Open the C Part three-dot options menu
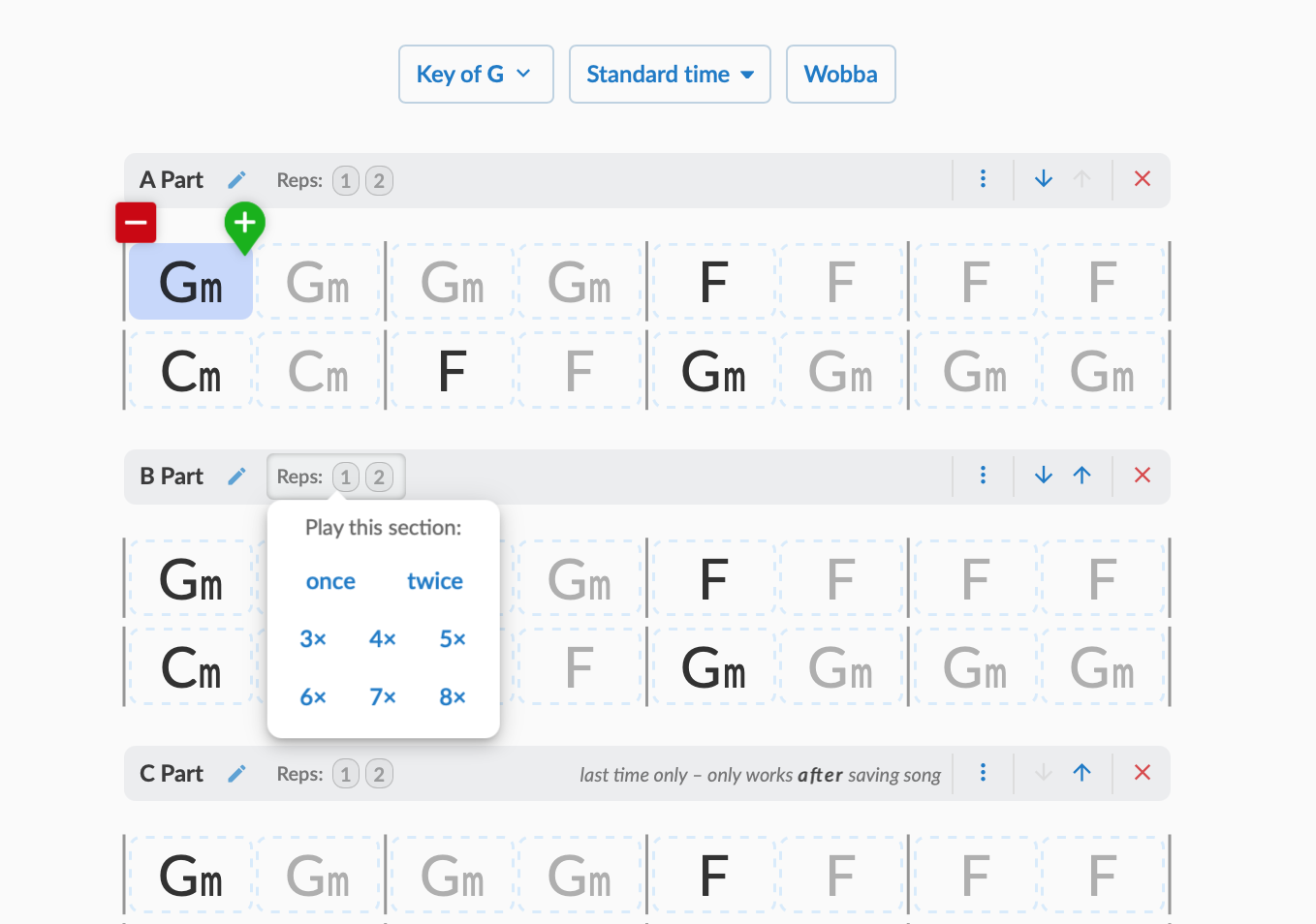The image size is (1316, 924). (x=983, y=773)
